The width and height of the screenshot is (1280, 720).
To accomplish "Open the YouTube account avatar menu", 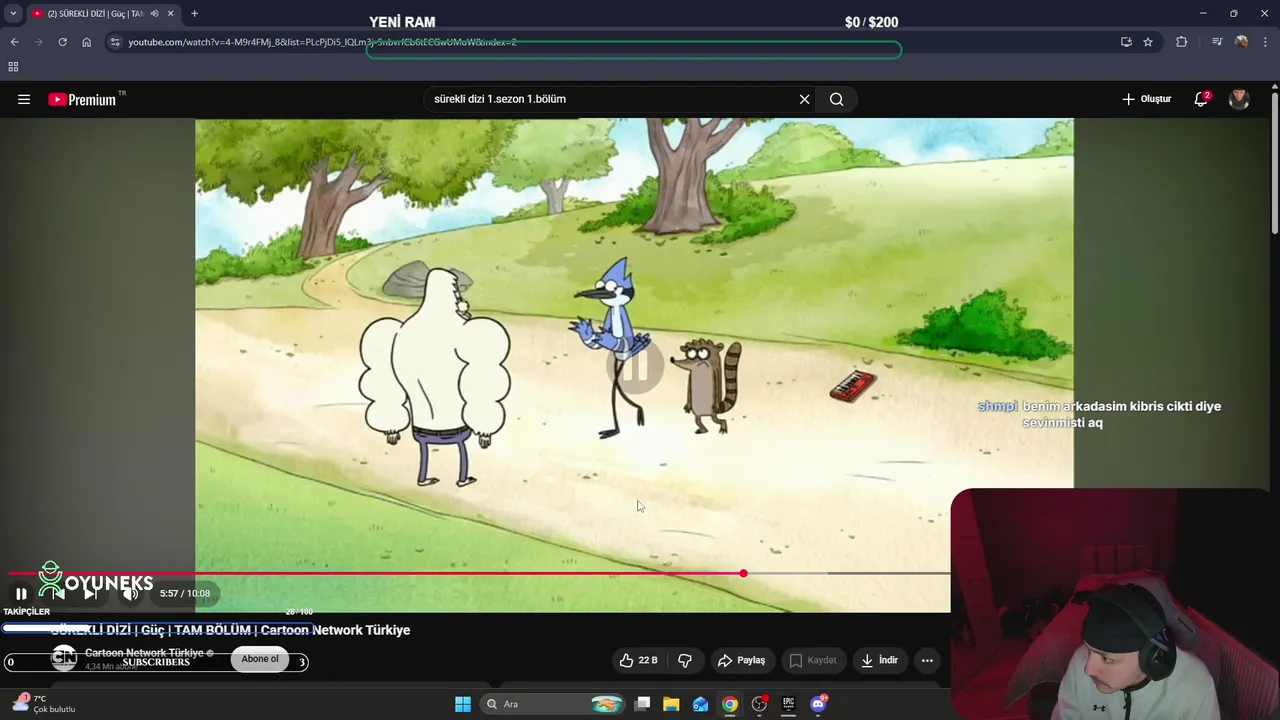I will [1239, 99].
